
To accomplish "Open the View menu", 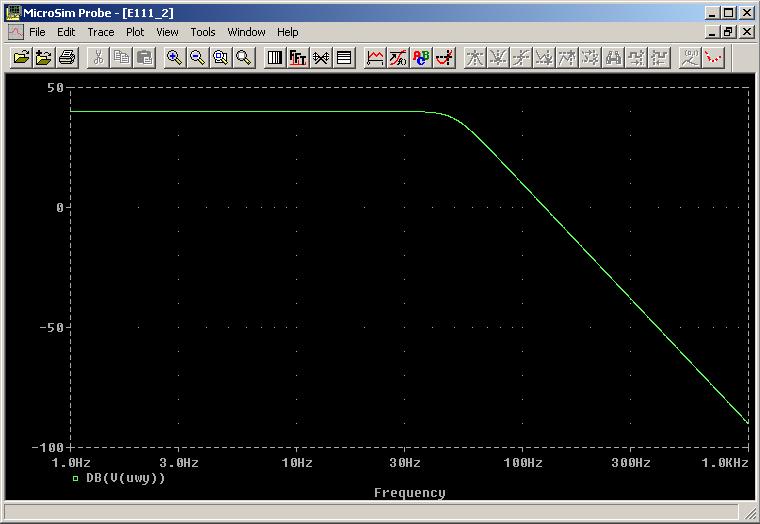I will click(x=167, y=32).
